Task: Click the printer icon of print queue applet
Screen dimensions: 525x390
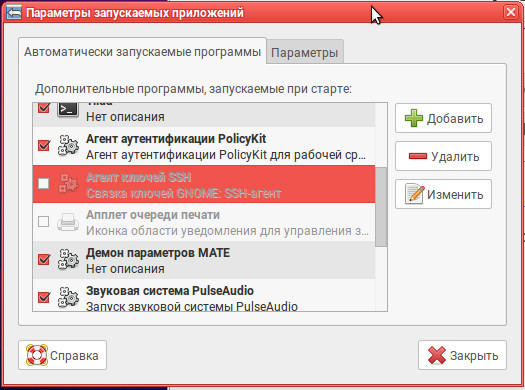Action: [68, 222]
